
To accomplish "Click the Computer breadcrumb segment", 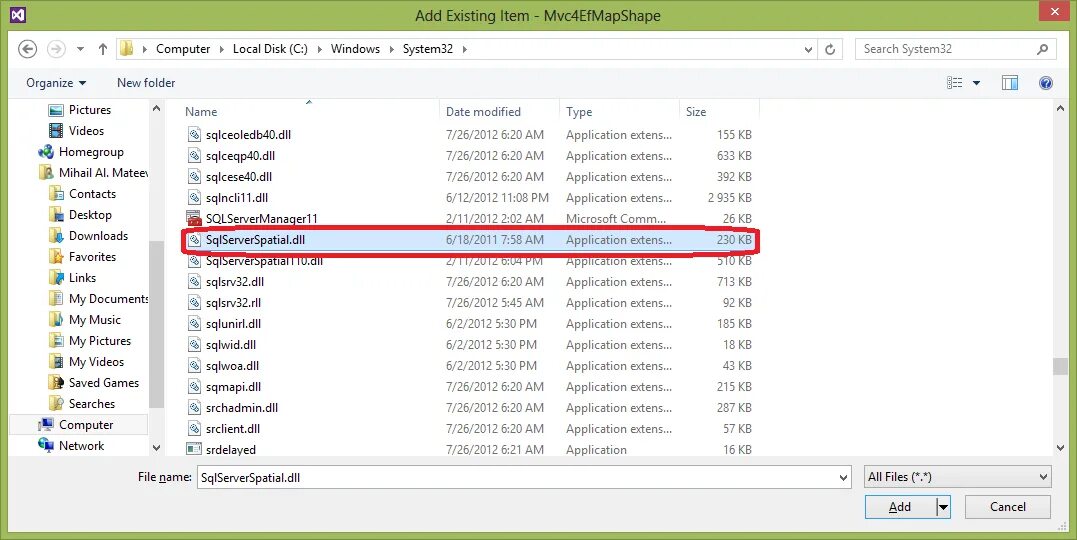I will click(x=183, y=49).
